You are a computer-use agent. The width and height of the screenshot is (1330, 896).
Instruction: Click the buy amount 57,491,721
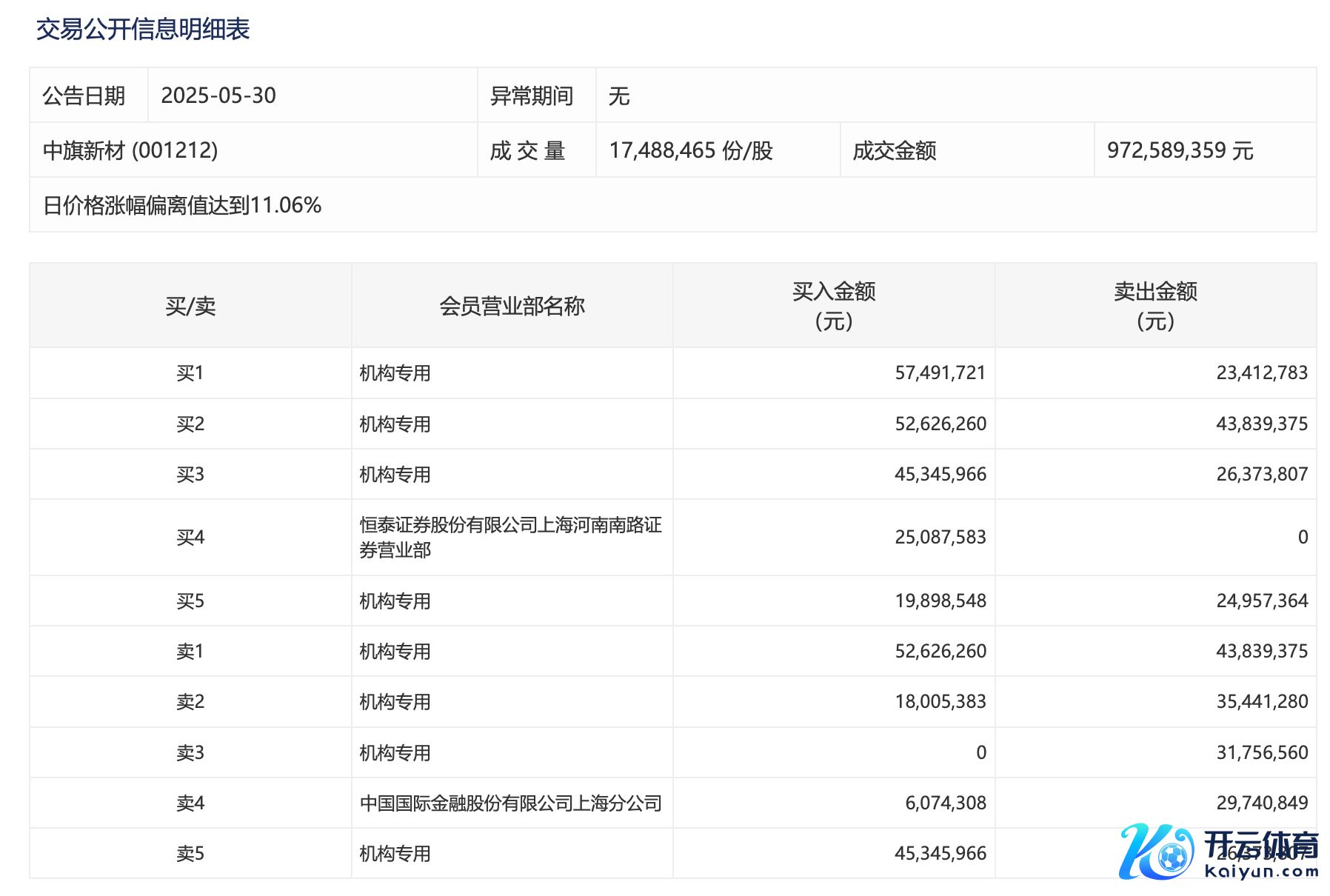[940, 373]
